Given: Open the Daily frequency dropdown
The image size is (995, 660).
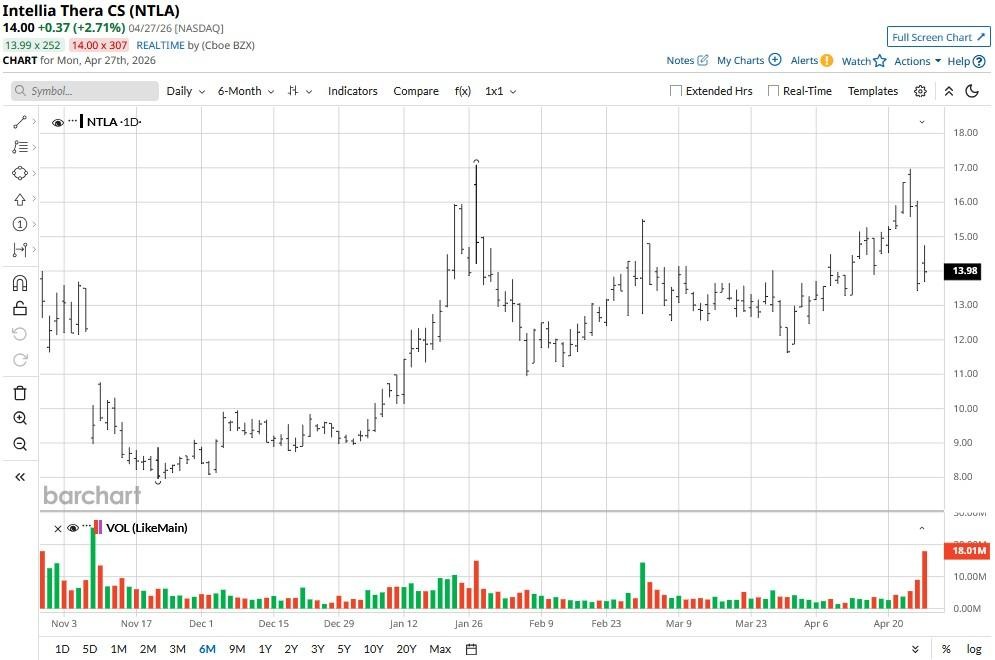Looking at the screenshot, I should pos(185,91).
